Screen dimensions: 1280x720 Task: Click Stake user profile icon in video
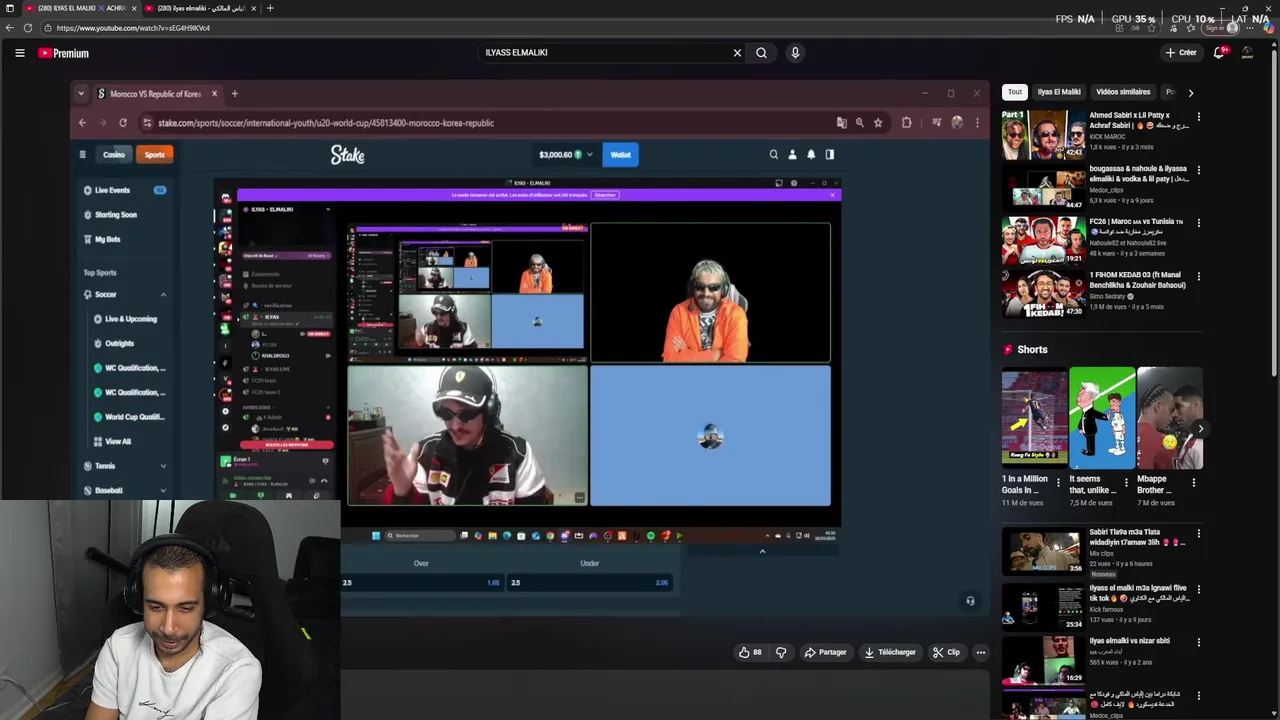click(792, 155)
